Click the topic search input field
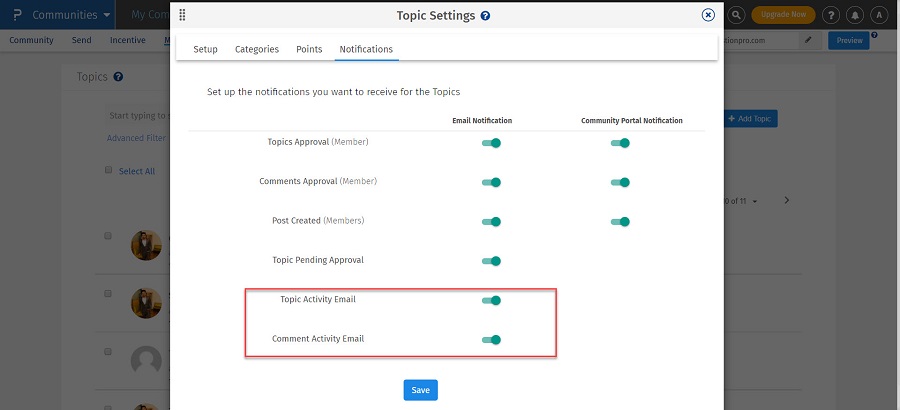Image resolution: width=900 pixels, height=410 pixels. point(139,116)
